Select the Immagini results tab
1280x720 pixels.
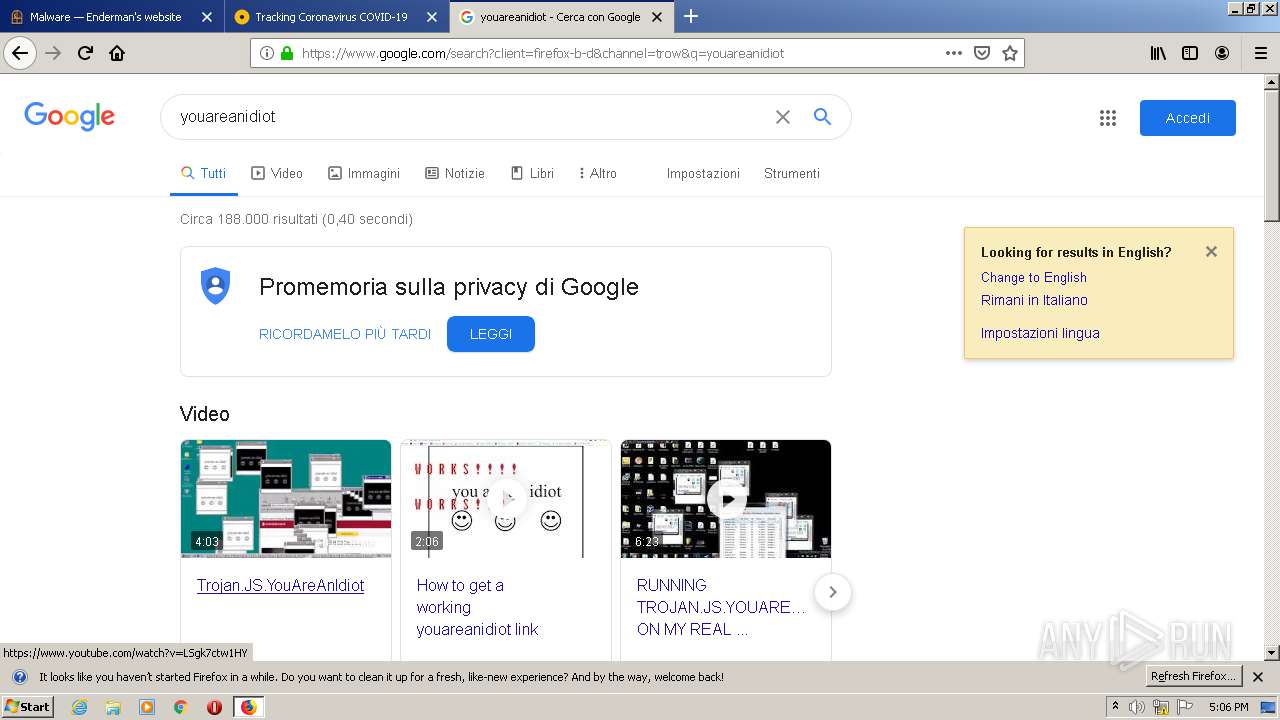[x=364, y=173]
